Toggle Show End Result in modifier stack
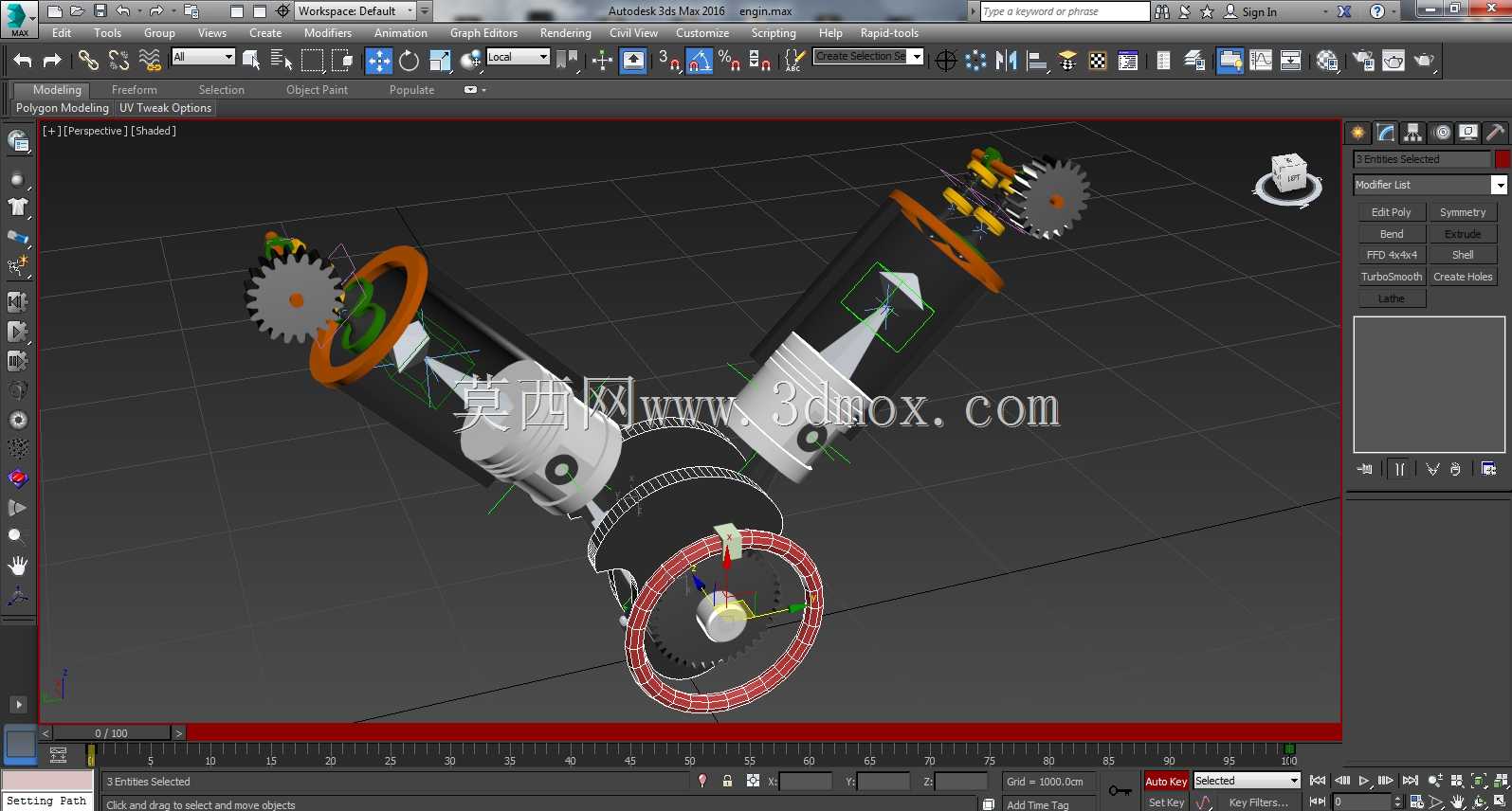1512x811 pixels. tap(1399, 469)
